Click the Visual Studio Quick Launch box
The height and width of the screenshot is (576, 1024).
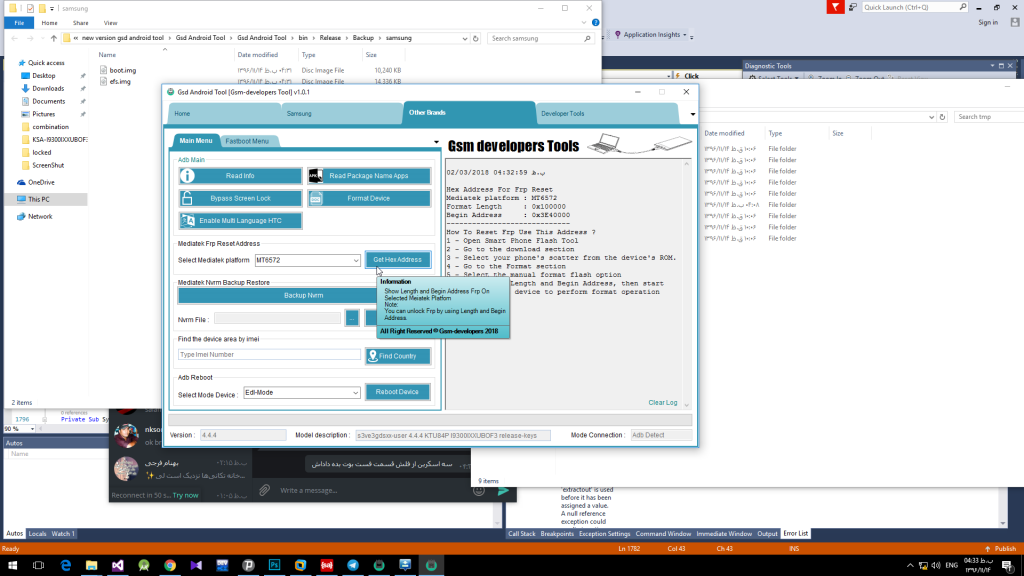coord(914,7)
